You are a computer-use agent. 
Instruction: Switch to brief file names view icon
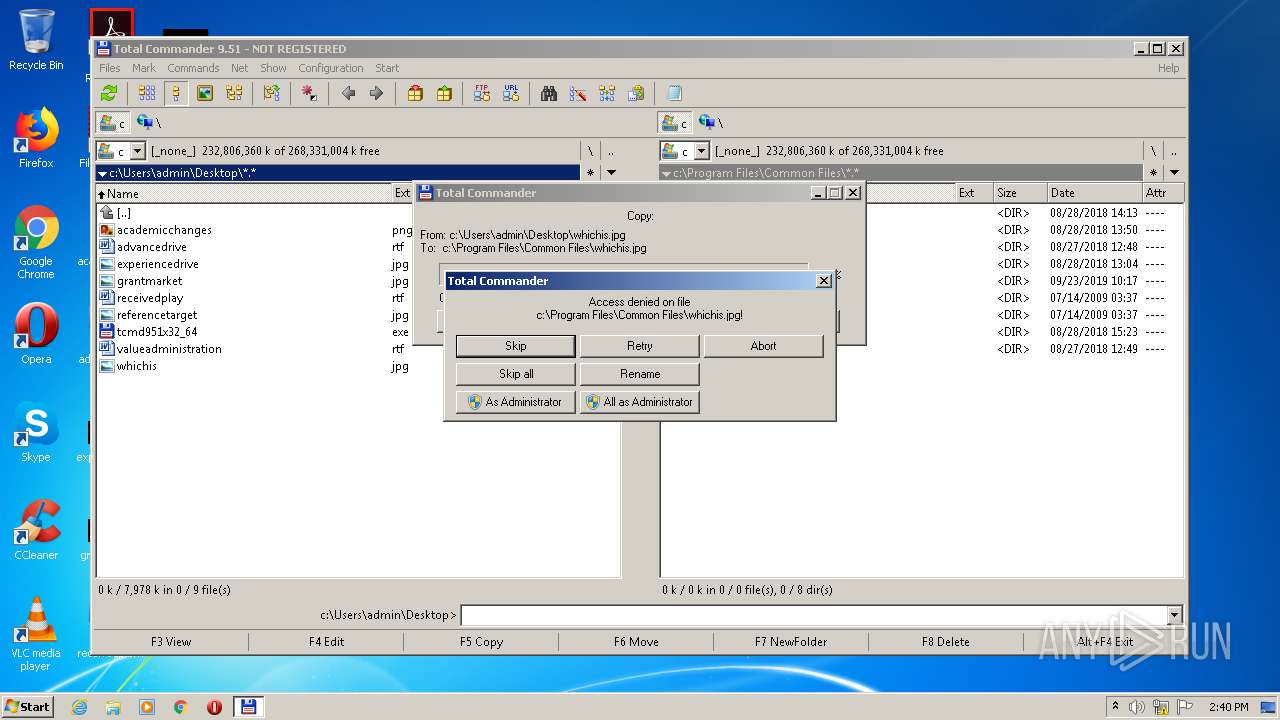tap(147, 93)
